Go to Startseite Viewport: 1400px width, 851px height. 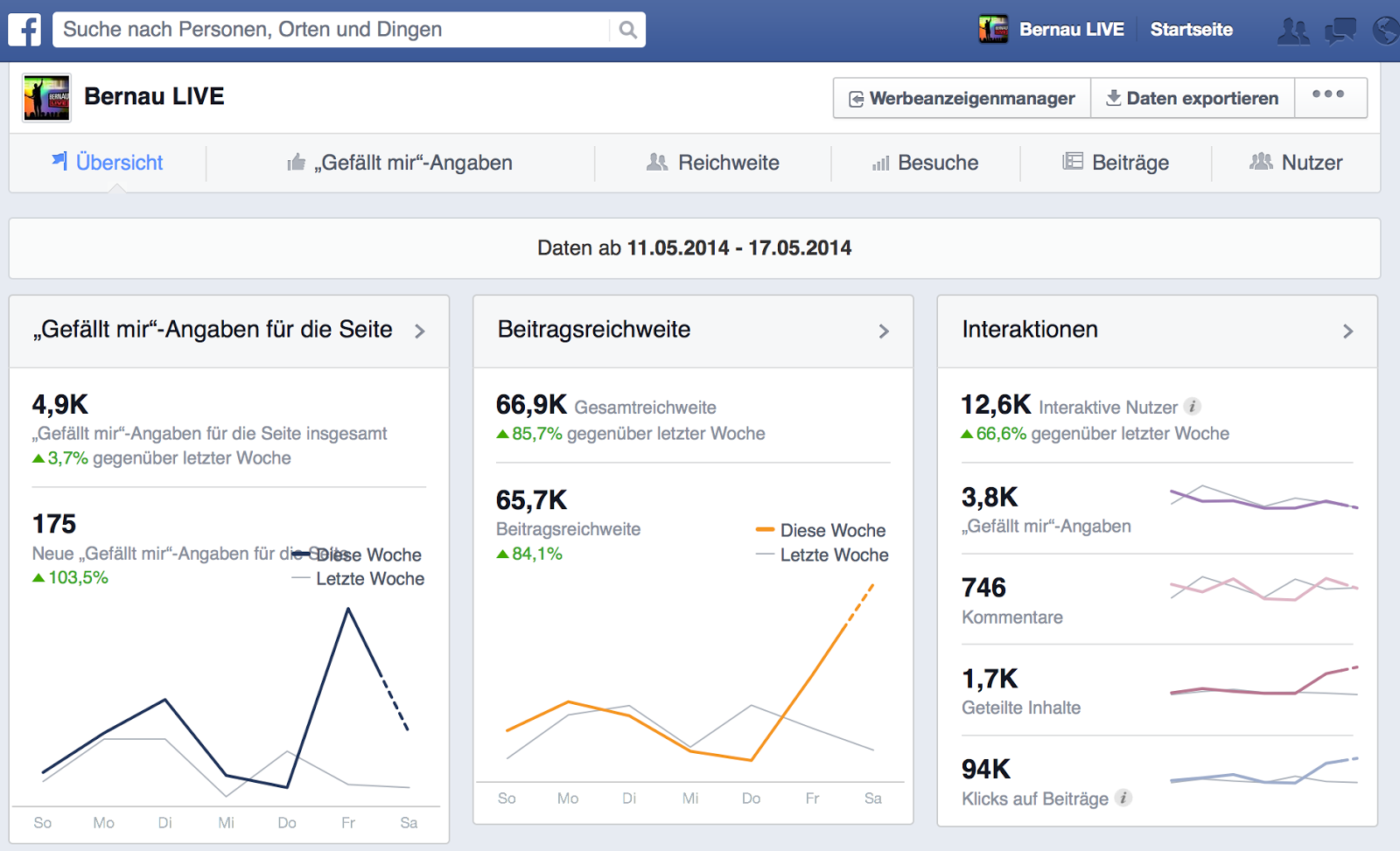(x=1191, y=30)
